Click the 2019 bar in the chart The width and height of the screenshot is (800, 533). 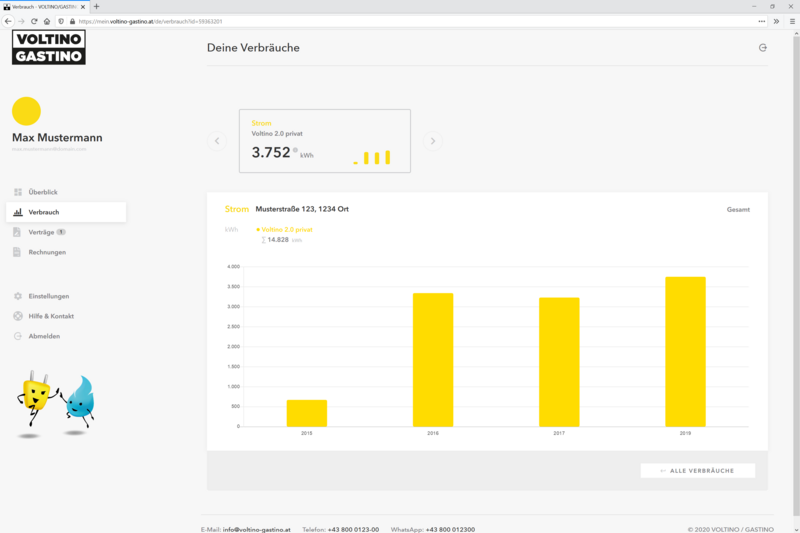click(685, 352)
